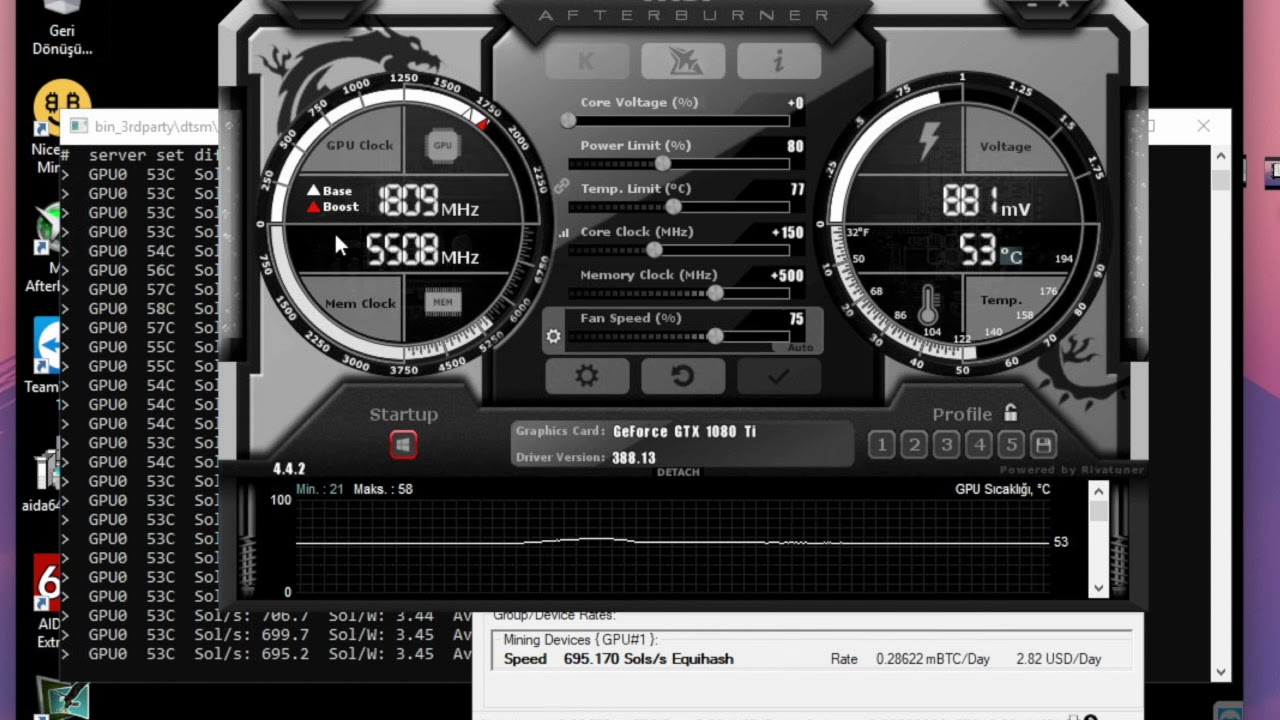Screen dimensions: 1280x720
Task: Click the lightning bolt voltage icon
Action: (x=929, y=141)
